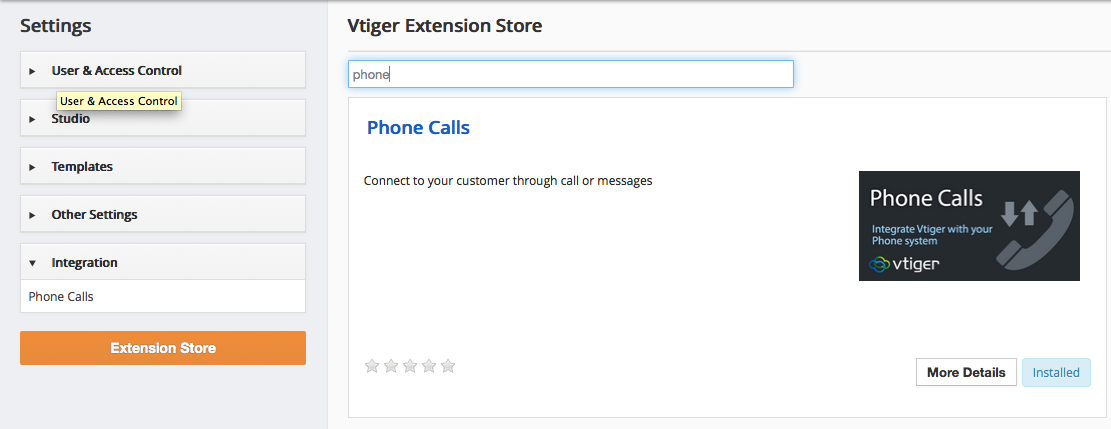Go to the Extension Store

click(163, 348)
